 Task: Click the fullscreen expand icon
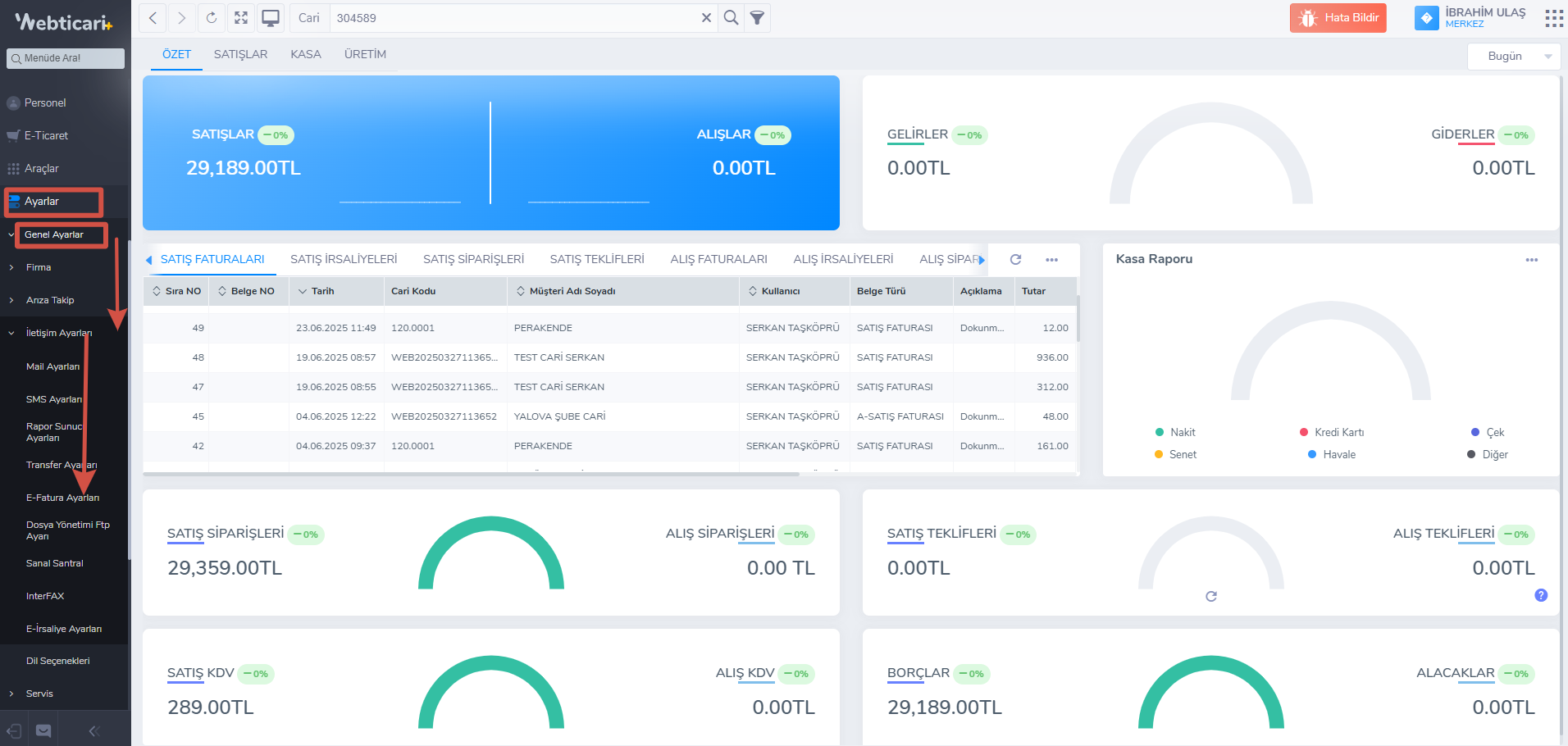click(x=241, y=18)
